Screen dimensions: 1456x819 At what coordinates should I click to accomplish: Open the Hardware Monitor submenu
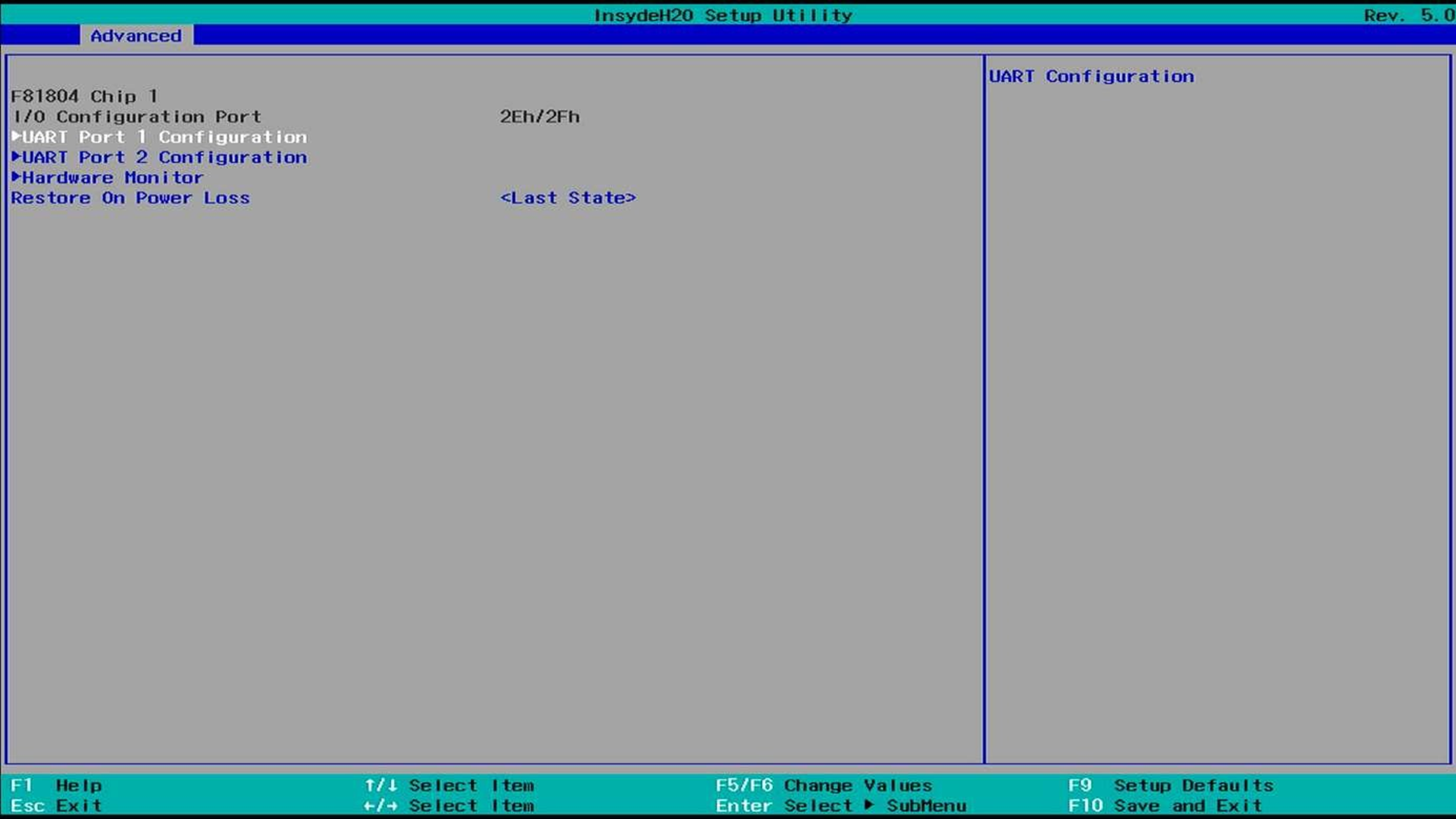coord(107,177)
